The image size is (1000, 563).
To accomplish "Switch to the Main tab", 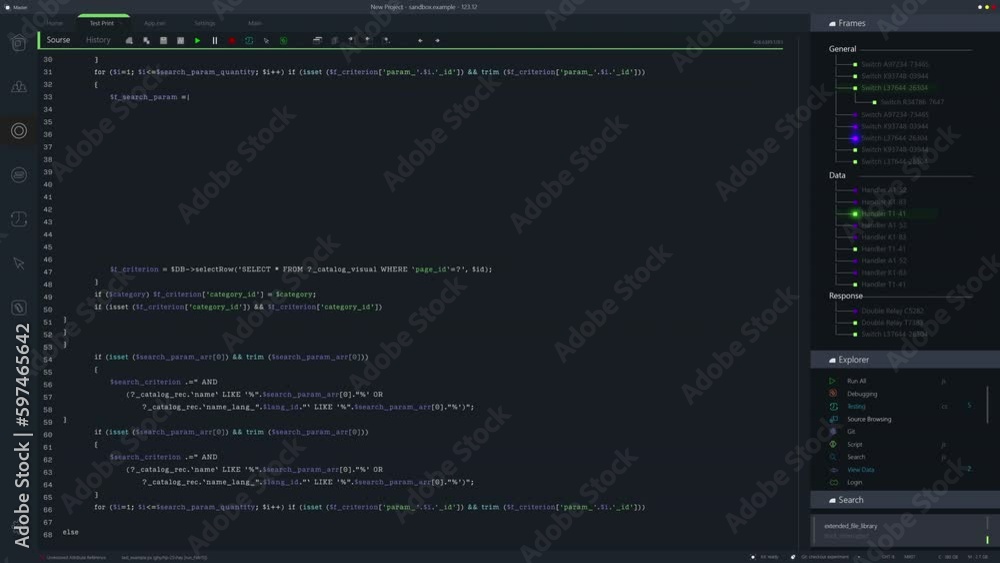I will click(x=255, y=23).
